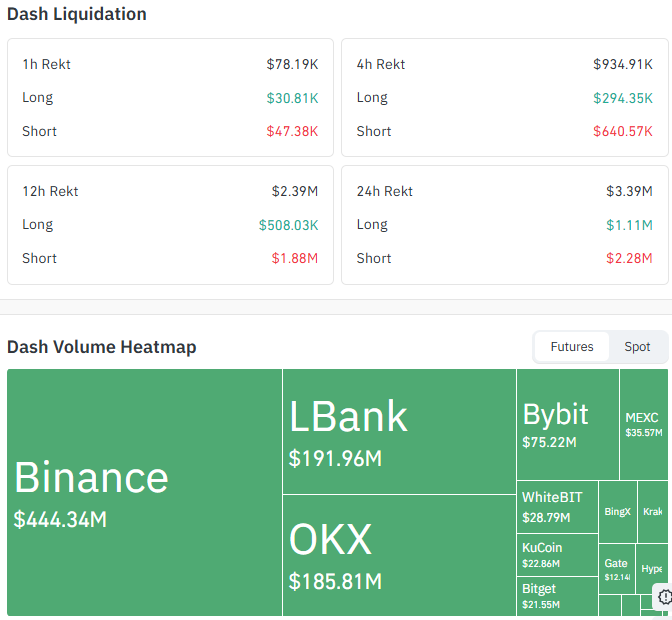Click the '24h Rekt' label

pos(384,191)
